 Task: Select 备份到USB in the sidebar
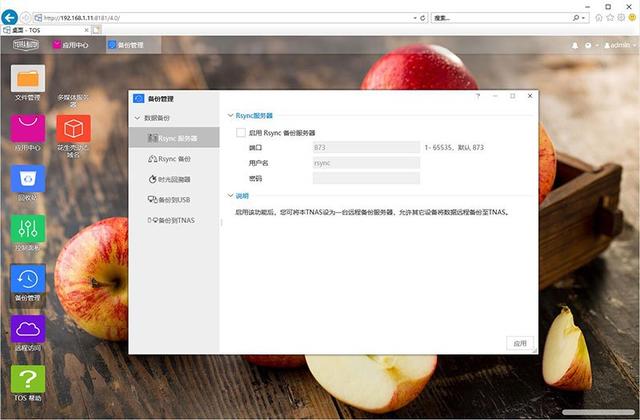[174, 200]
